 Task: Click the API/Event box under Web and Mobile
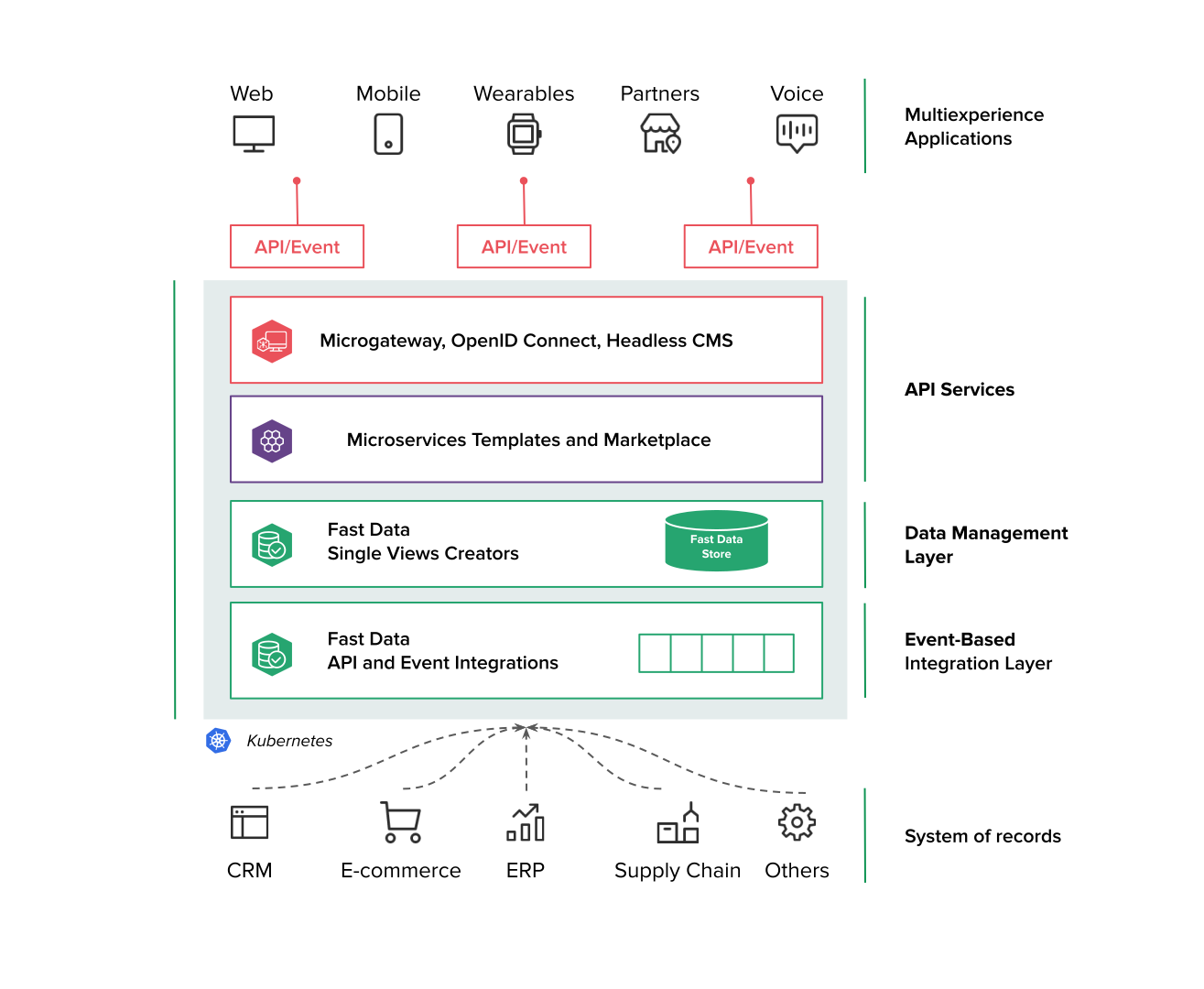coord(297,246)
